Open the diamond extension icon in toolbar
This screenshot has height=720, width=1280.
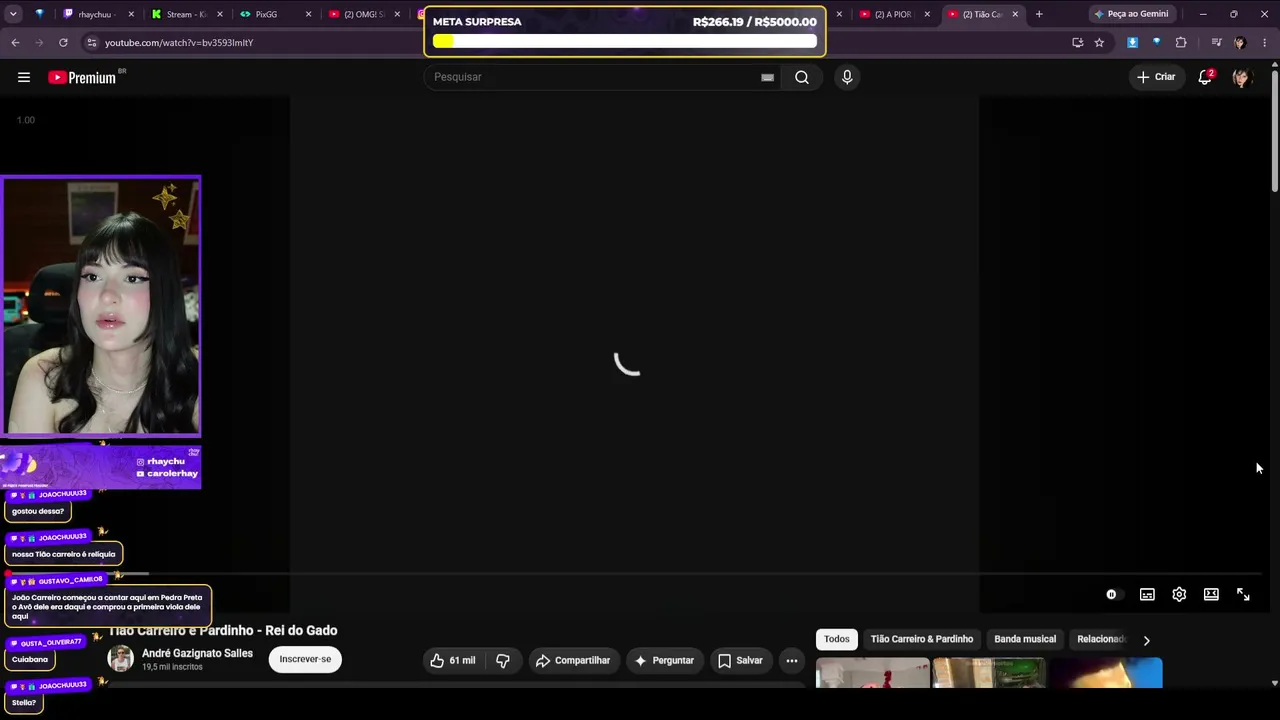1156,42
